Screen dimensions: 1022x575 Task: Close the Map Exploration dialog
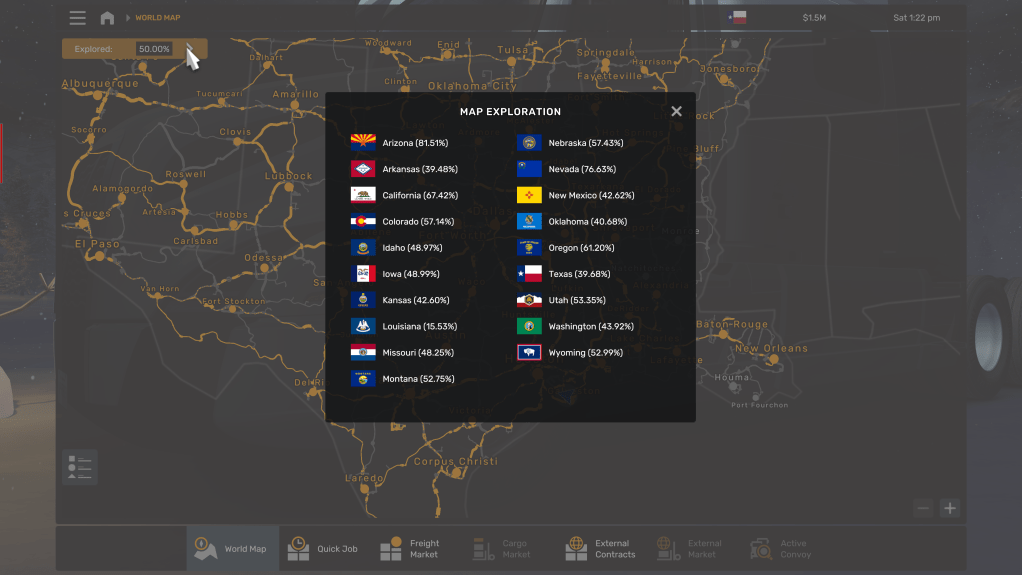(676, 111)
